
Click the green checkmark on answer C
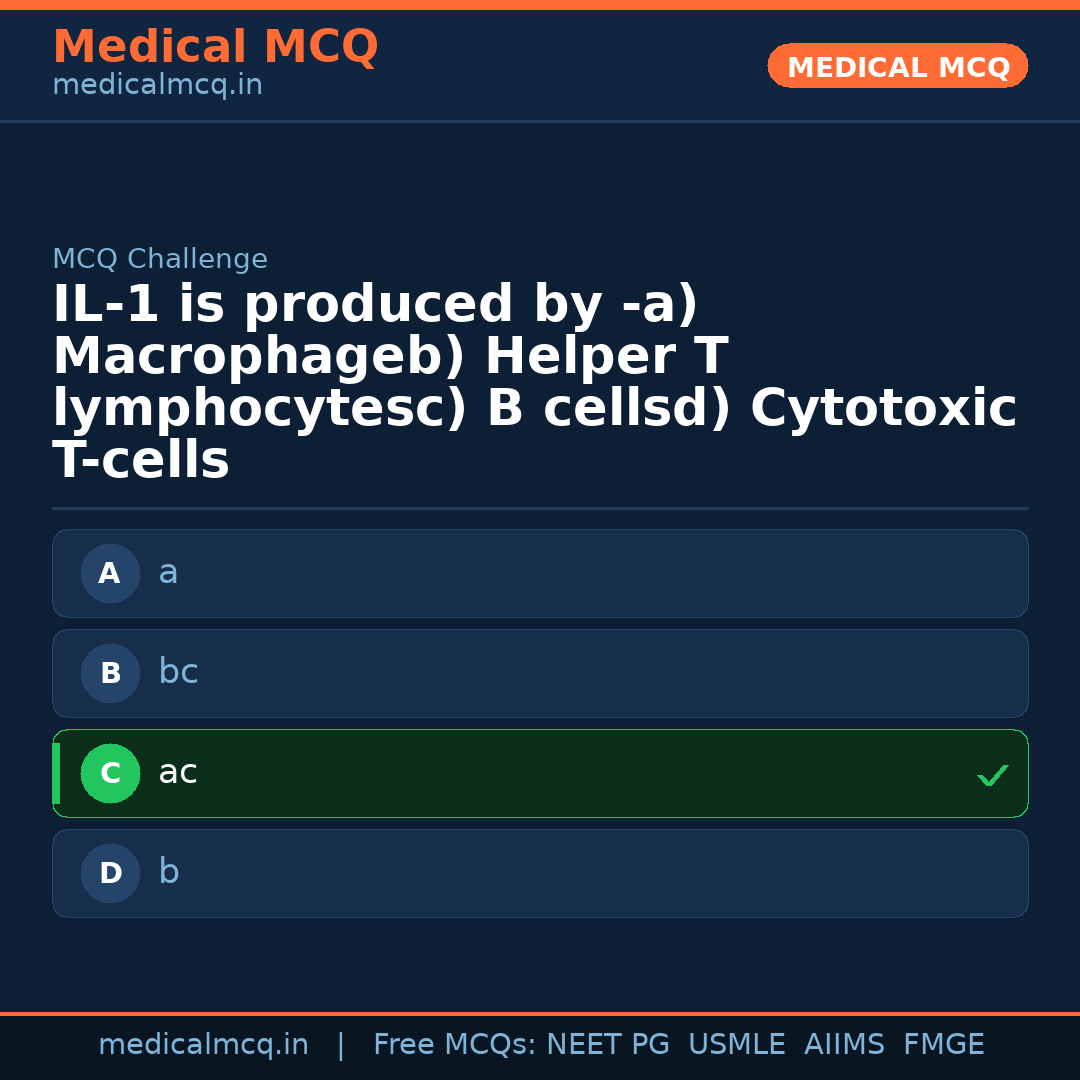click(992, 774)
